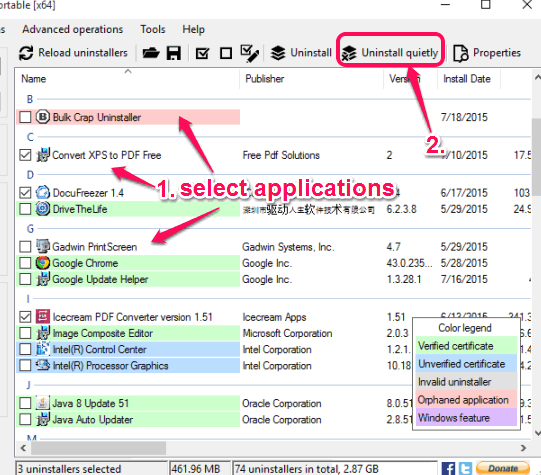The width and height of the screenshot is (541, 475).
Task: Open the Facebook icon in status bar
Action: tap(448, 468)
